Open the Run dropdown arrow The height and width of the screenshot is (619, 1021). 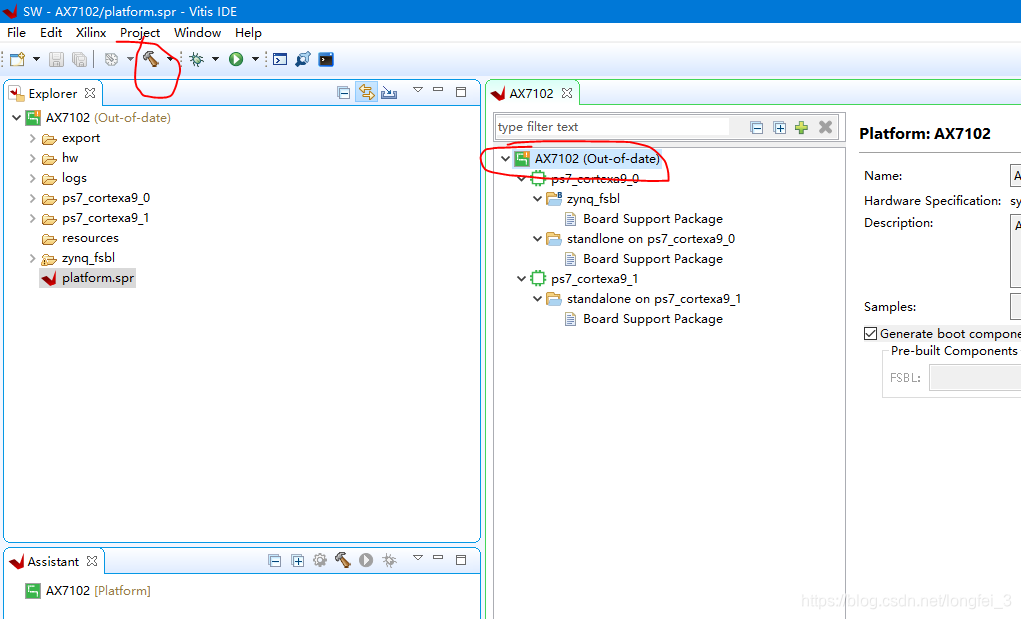pos(255,59)
